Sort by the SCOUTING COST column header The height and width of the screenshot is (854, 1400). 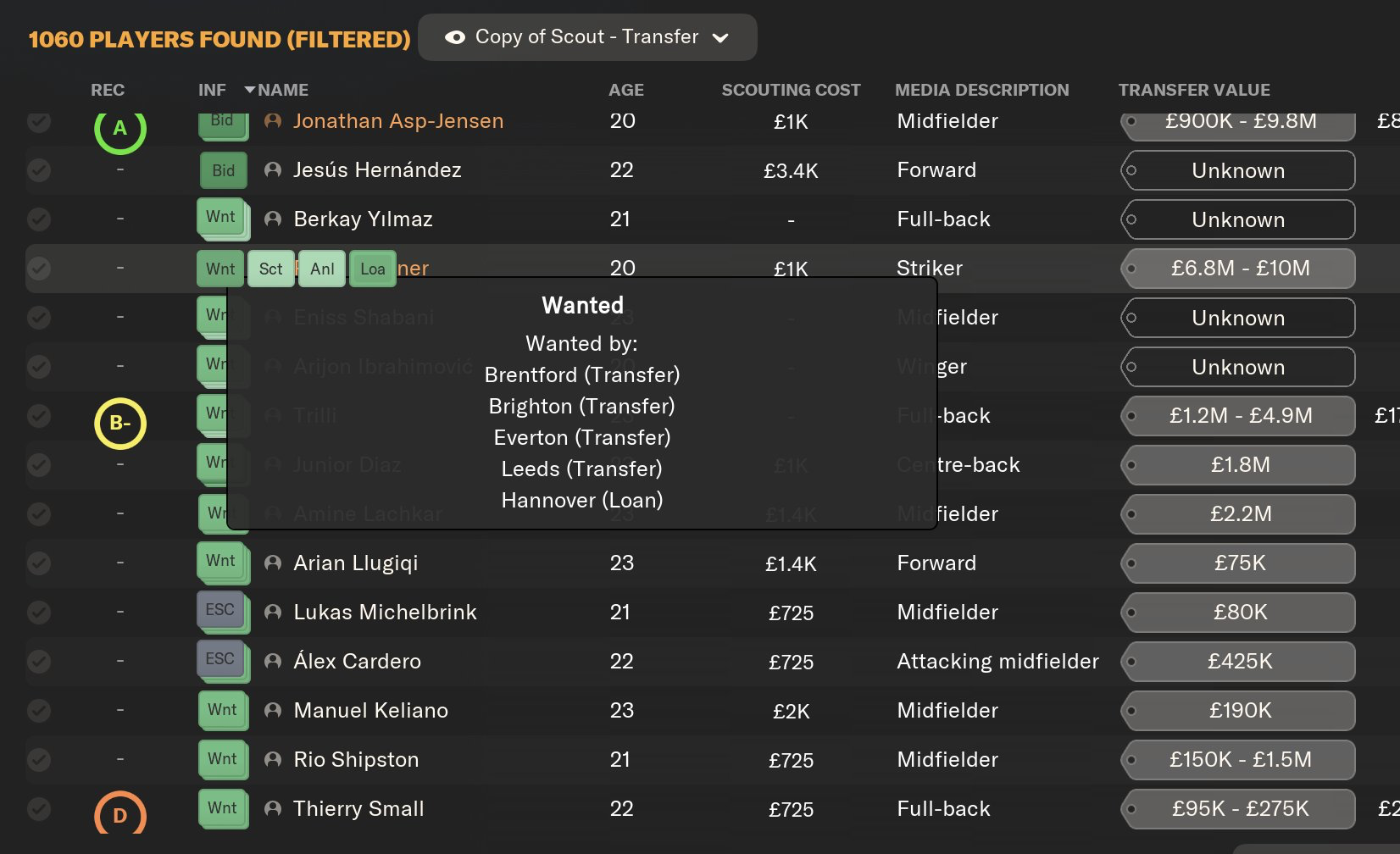[x=791, y=90]
